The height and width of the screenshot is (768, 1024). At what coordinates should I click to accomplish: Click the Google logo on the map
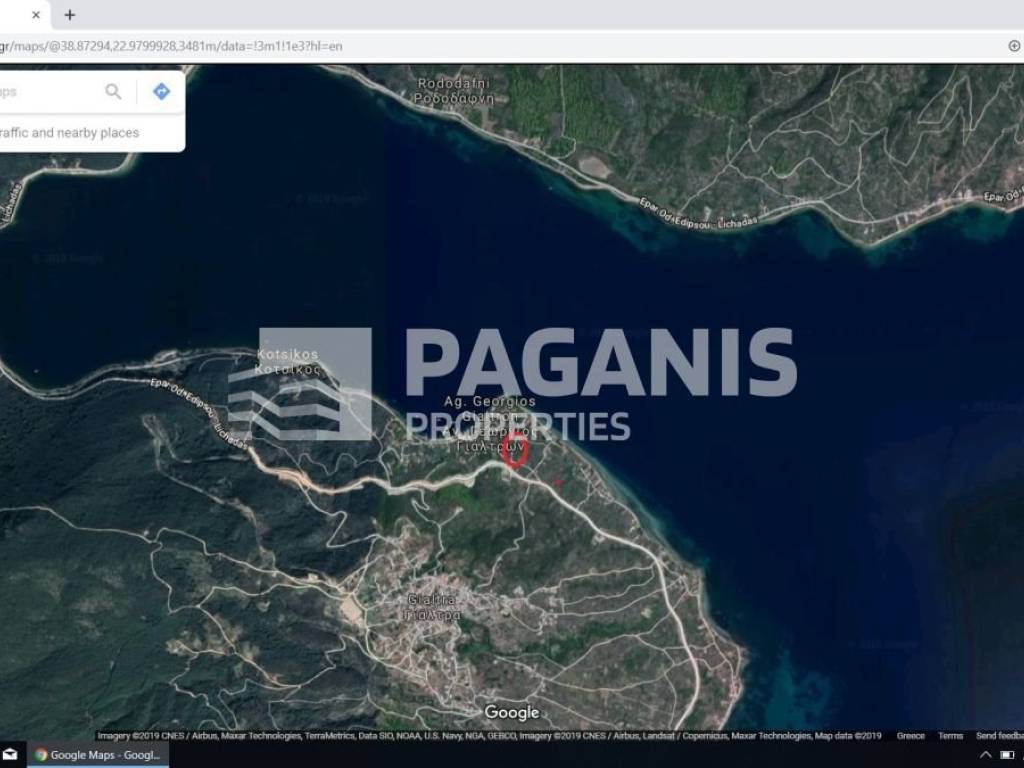[x=511, y=713]
